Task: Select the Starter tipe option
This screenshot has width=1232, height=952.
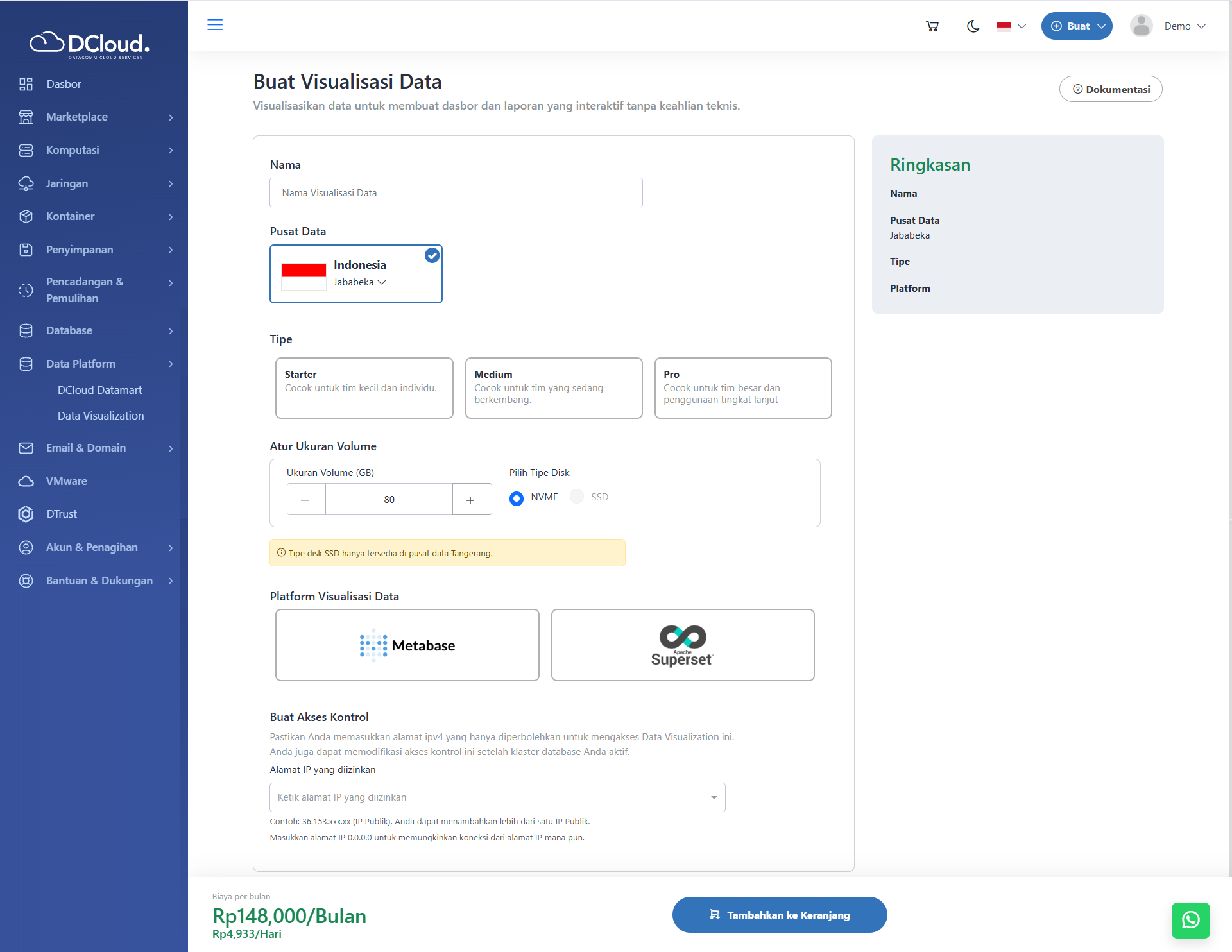Action: [x=364, y=387]
